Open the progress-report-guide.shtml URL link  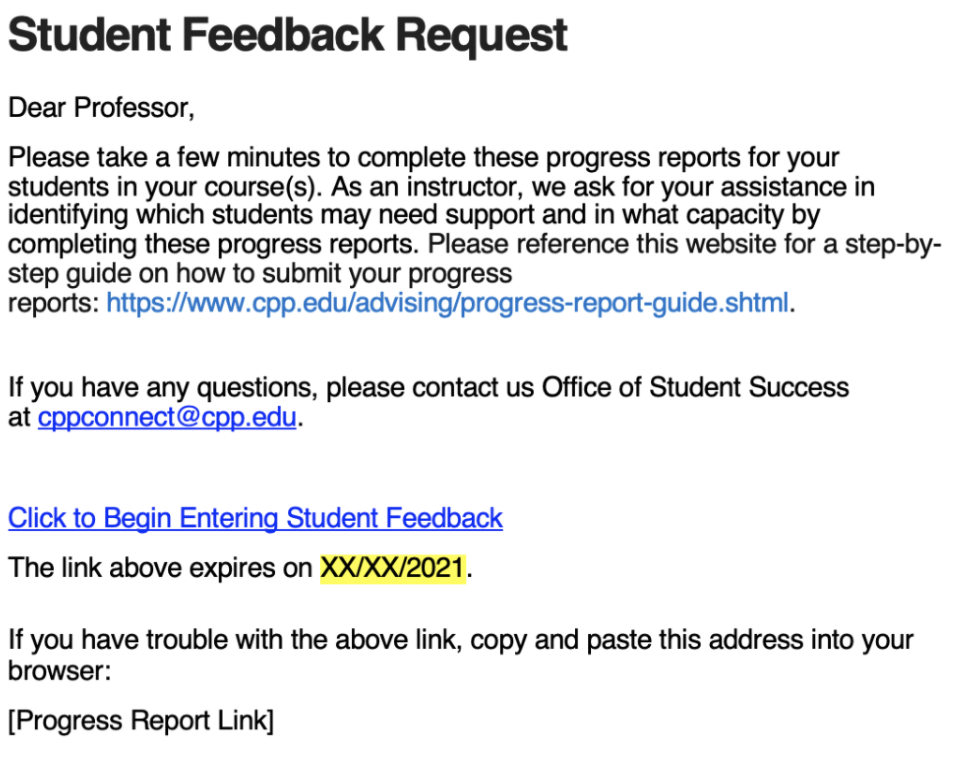coord(448,302)
